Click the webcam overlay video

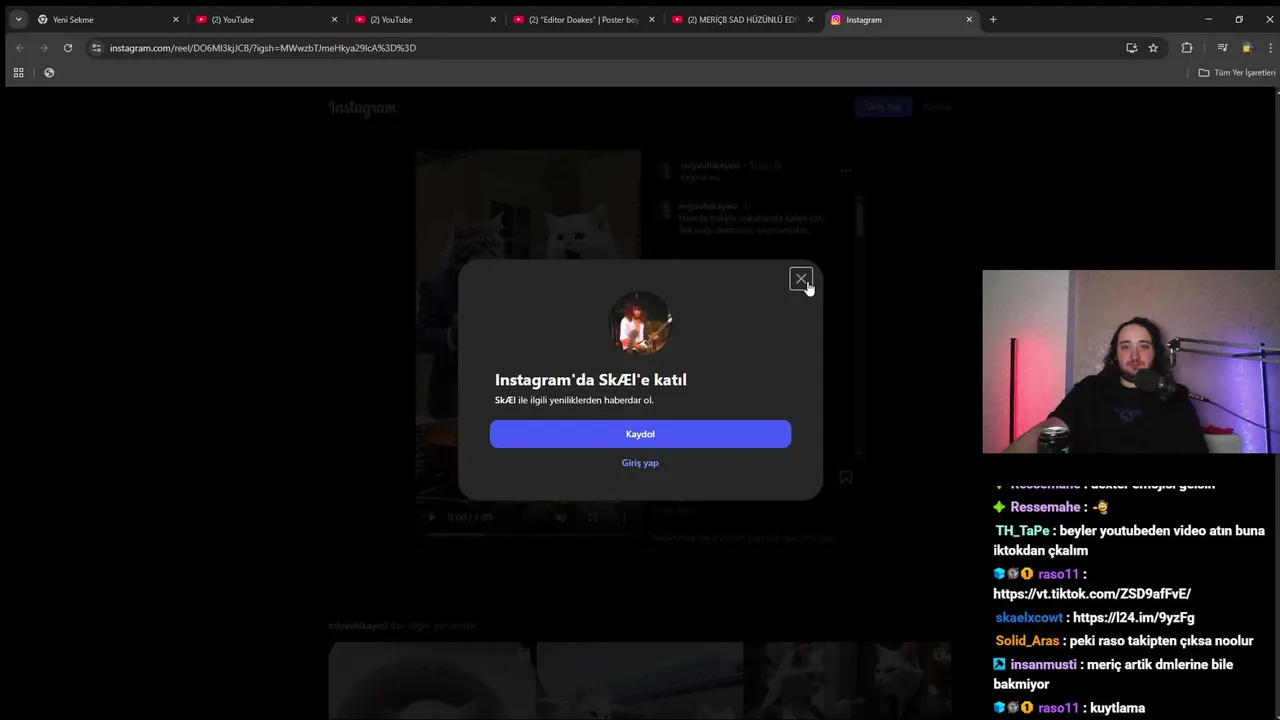[x=1131, y=362]
